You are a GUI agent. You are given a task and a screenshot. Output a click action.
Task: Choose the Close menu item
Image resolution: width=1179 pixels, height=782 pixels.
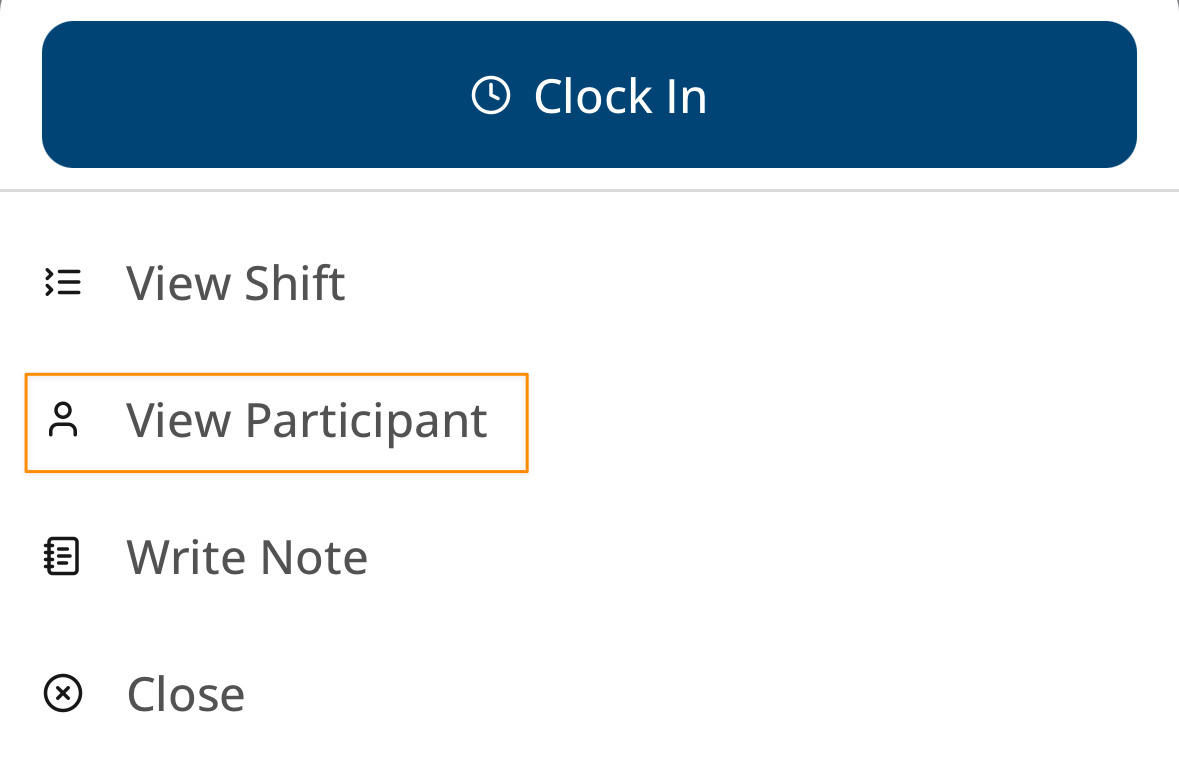pyautogui.click(x=186, y=694)
